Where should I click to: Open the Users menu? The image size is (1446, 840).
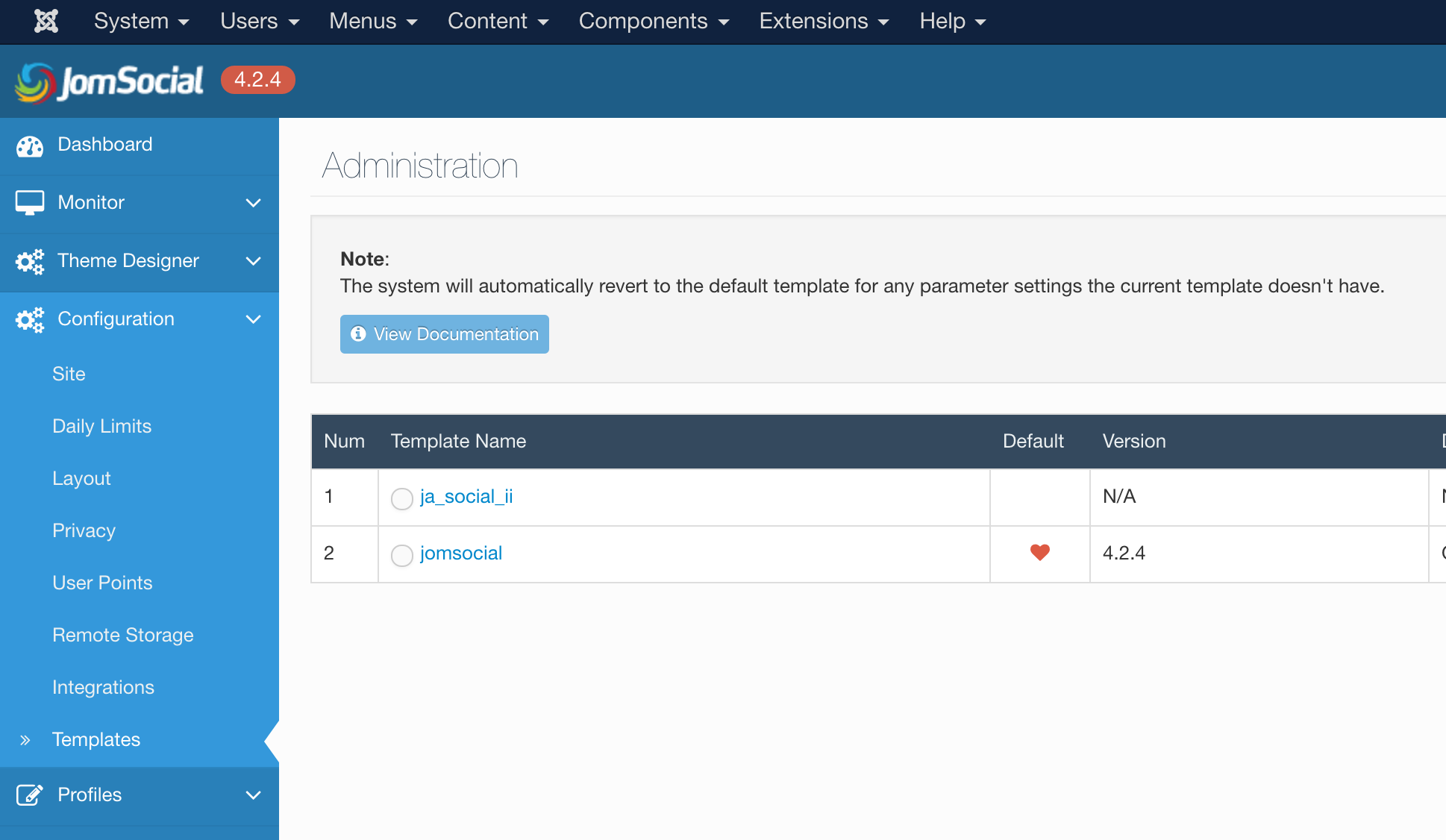(x=260, y=21)
